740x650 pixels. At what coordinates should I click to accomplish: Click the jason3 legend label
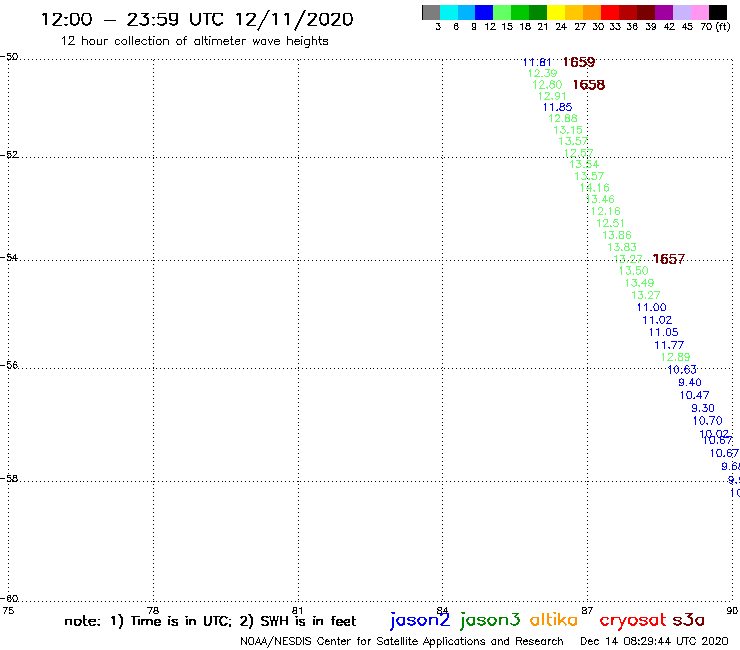coord(490,620)
